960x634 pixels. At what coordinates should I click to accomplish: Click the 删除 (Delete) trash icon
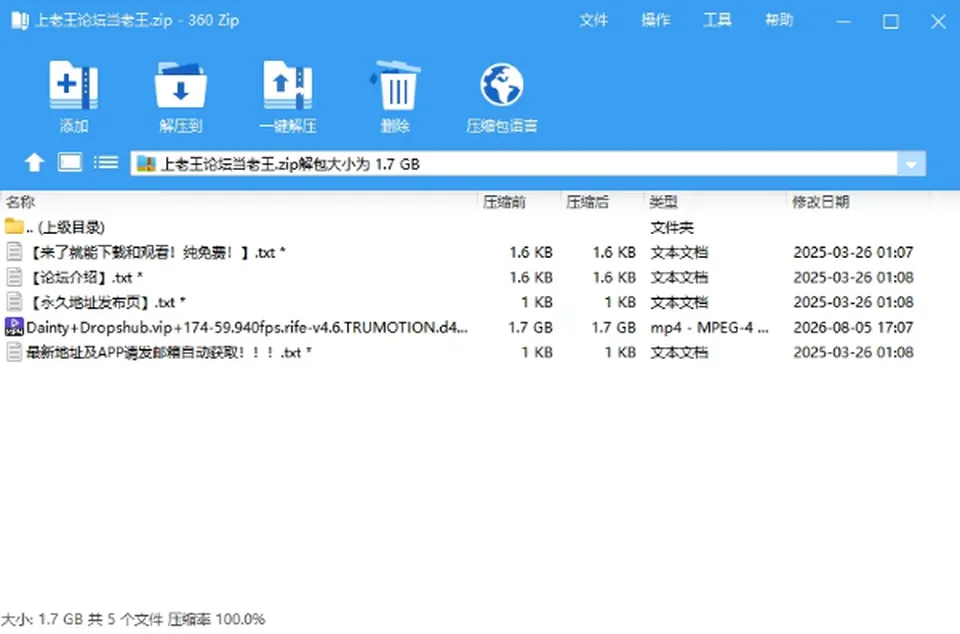(x=395, y=84)
